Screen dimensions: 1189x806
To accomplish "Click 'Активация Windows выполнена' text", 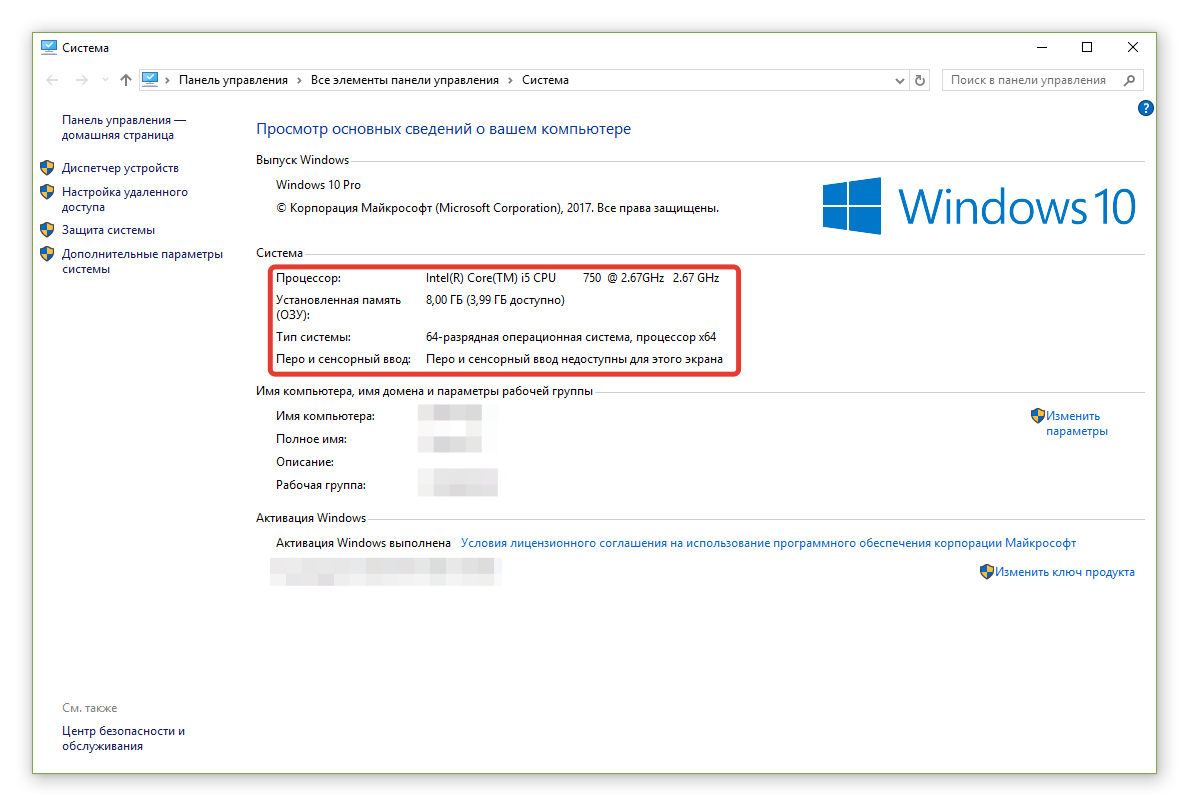I will click(x=363, y=543).
